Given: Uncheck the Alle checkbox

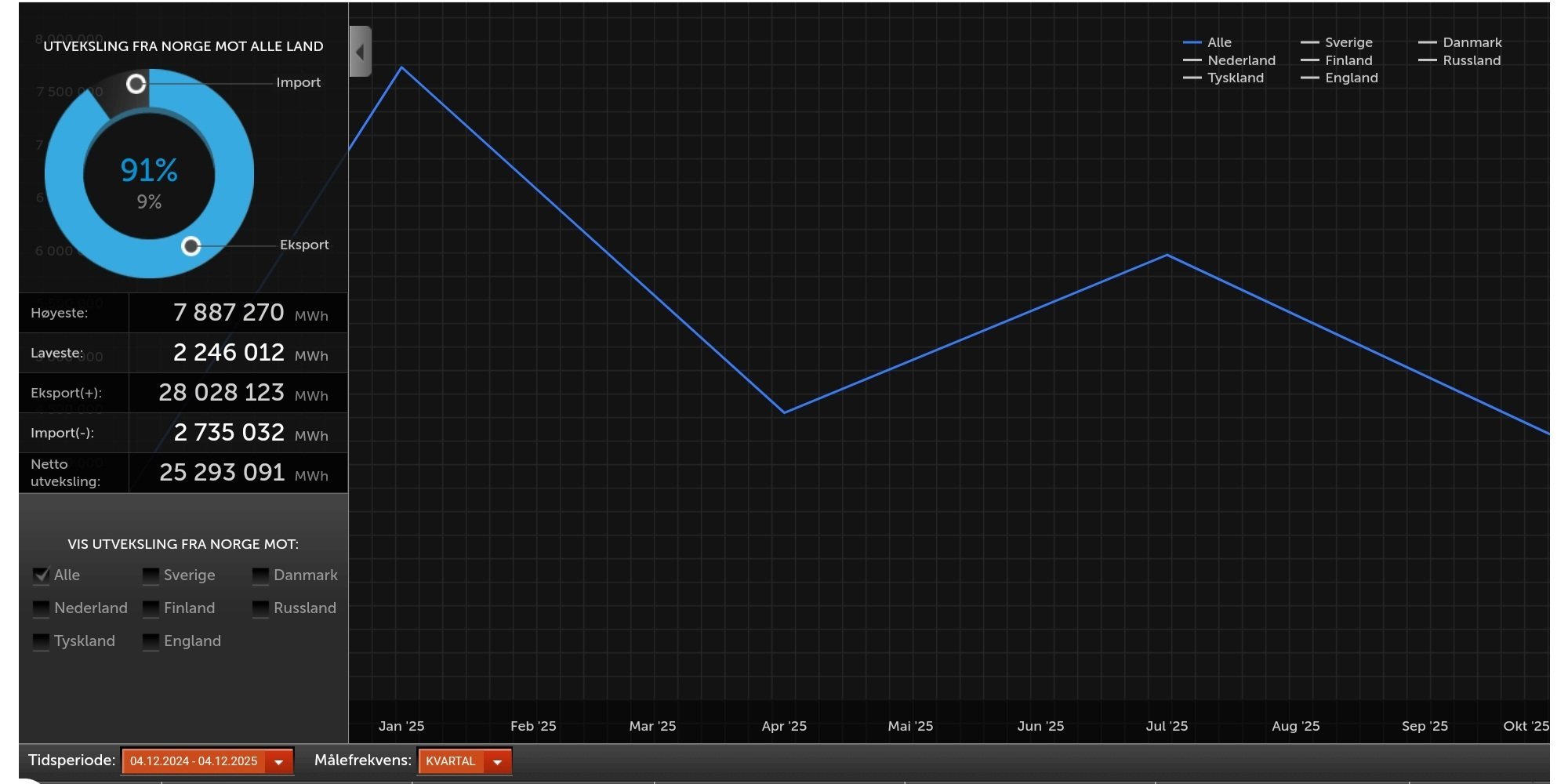Looking at the screenshot, I should [41, 575].
